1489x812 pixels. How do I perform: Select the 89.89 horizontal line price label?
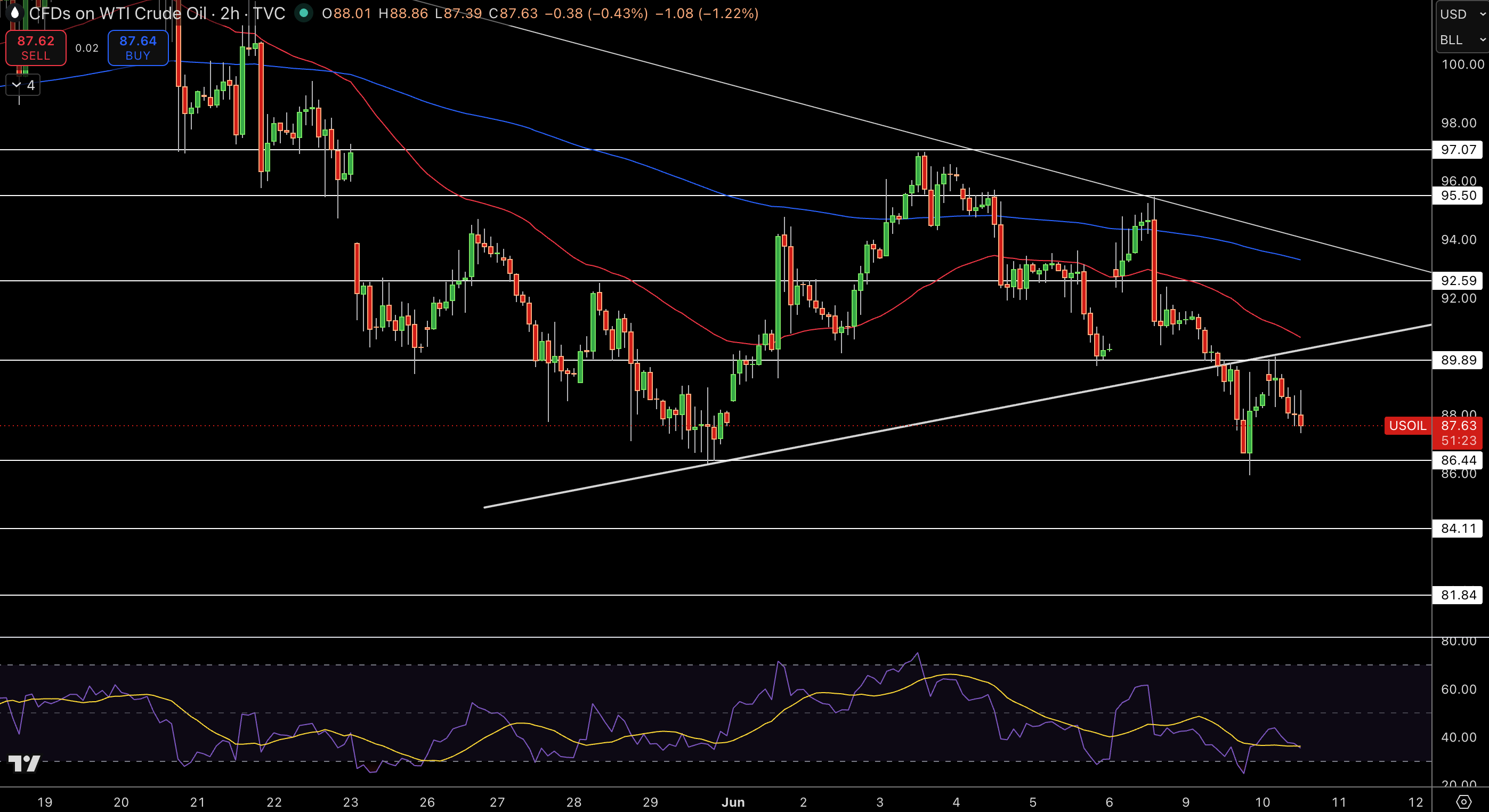pos(1458,360)
